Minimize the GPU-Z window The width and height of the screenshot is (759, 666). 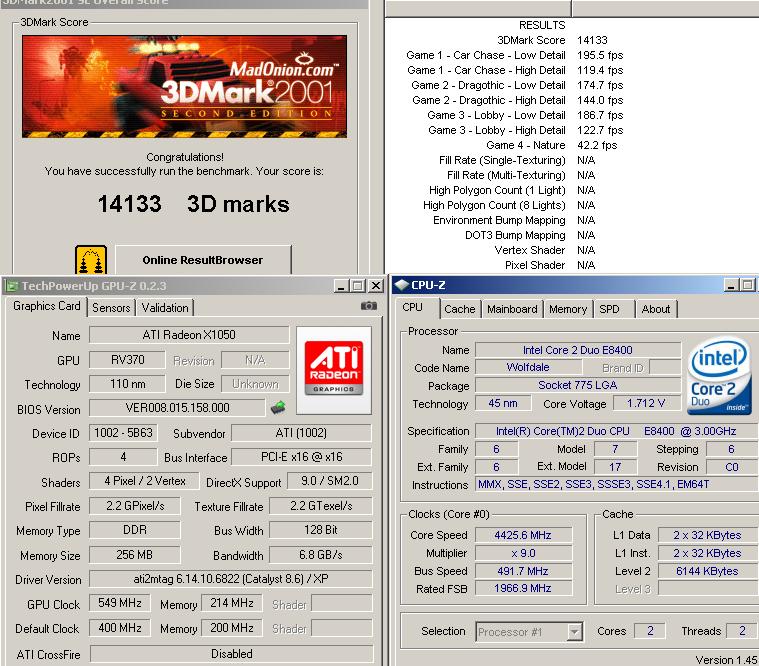point(341,286)
